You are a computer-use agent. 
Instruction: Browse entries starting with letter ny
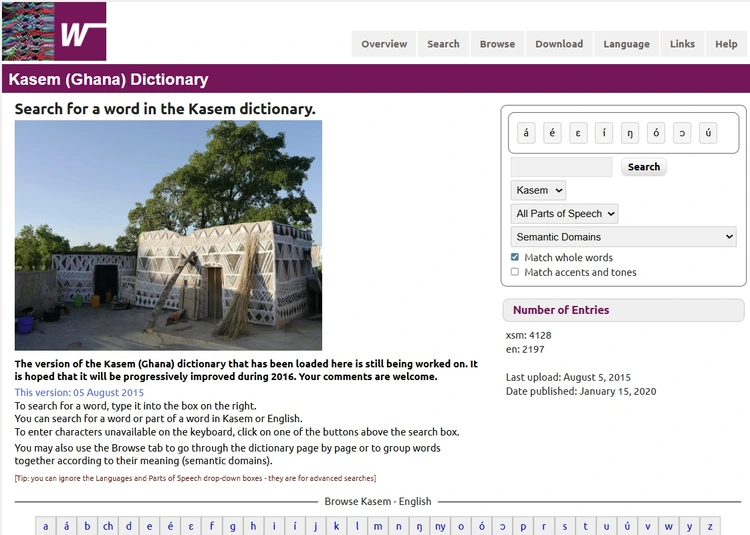pos(440,527)
